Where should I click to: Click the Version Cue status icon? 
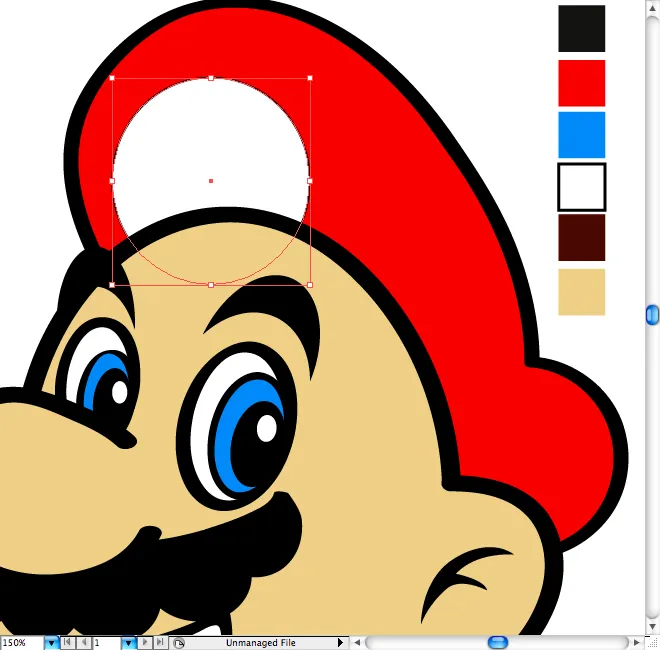[x=179, y=643]
